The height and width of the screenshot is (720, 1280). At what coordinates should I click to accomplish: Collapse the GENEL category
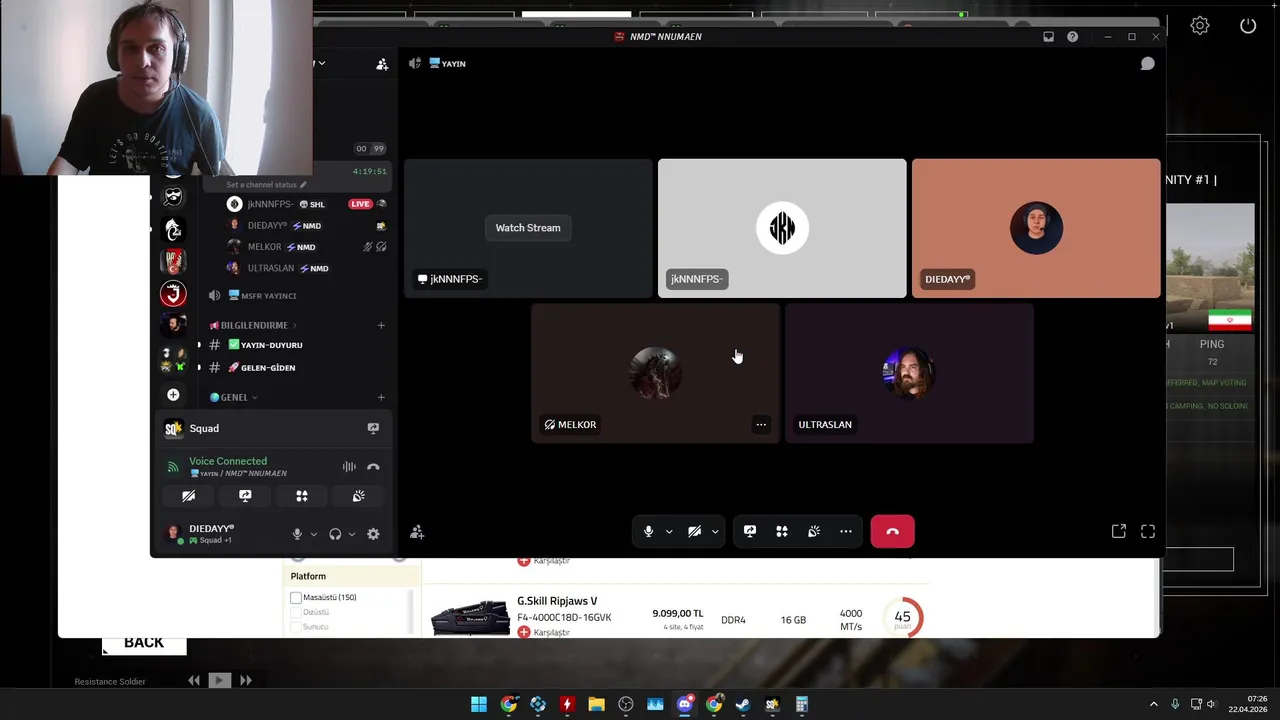point(233,397)
